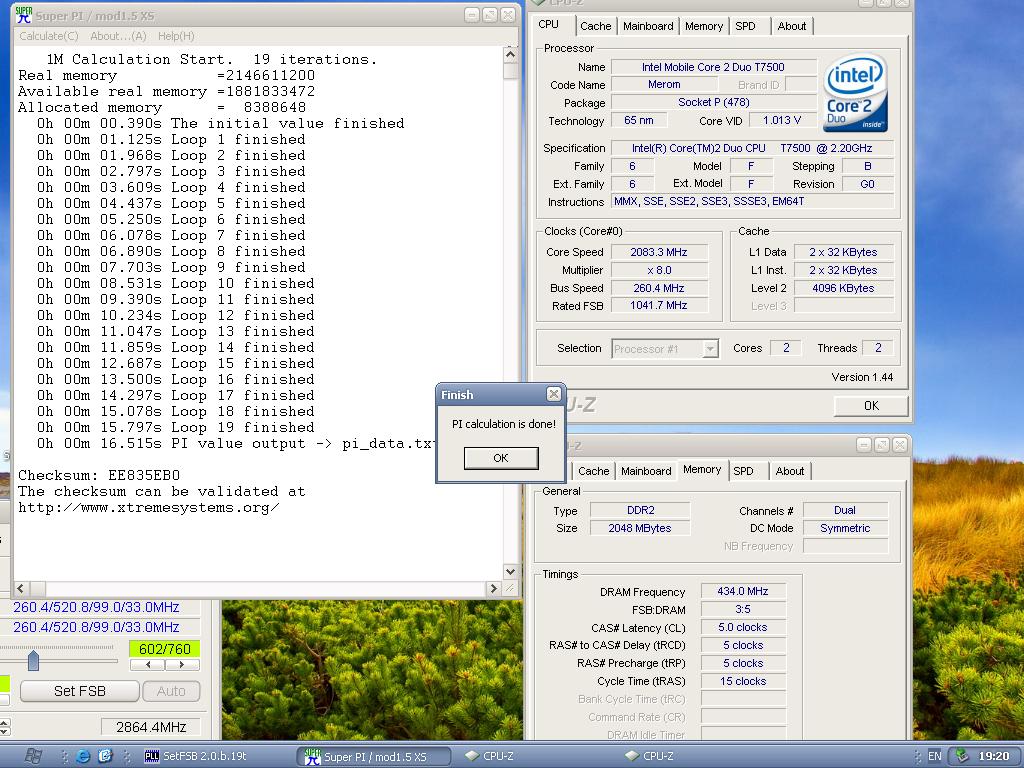This screenshot has width=1024, height=768.
Task: Close the Super PI window
Action: [x=507, y=15]
